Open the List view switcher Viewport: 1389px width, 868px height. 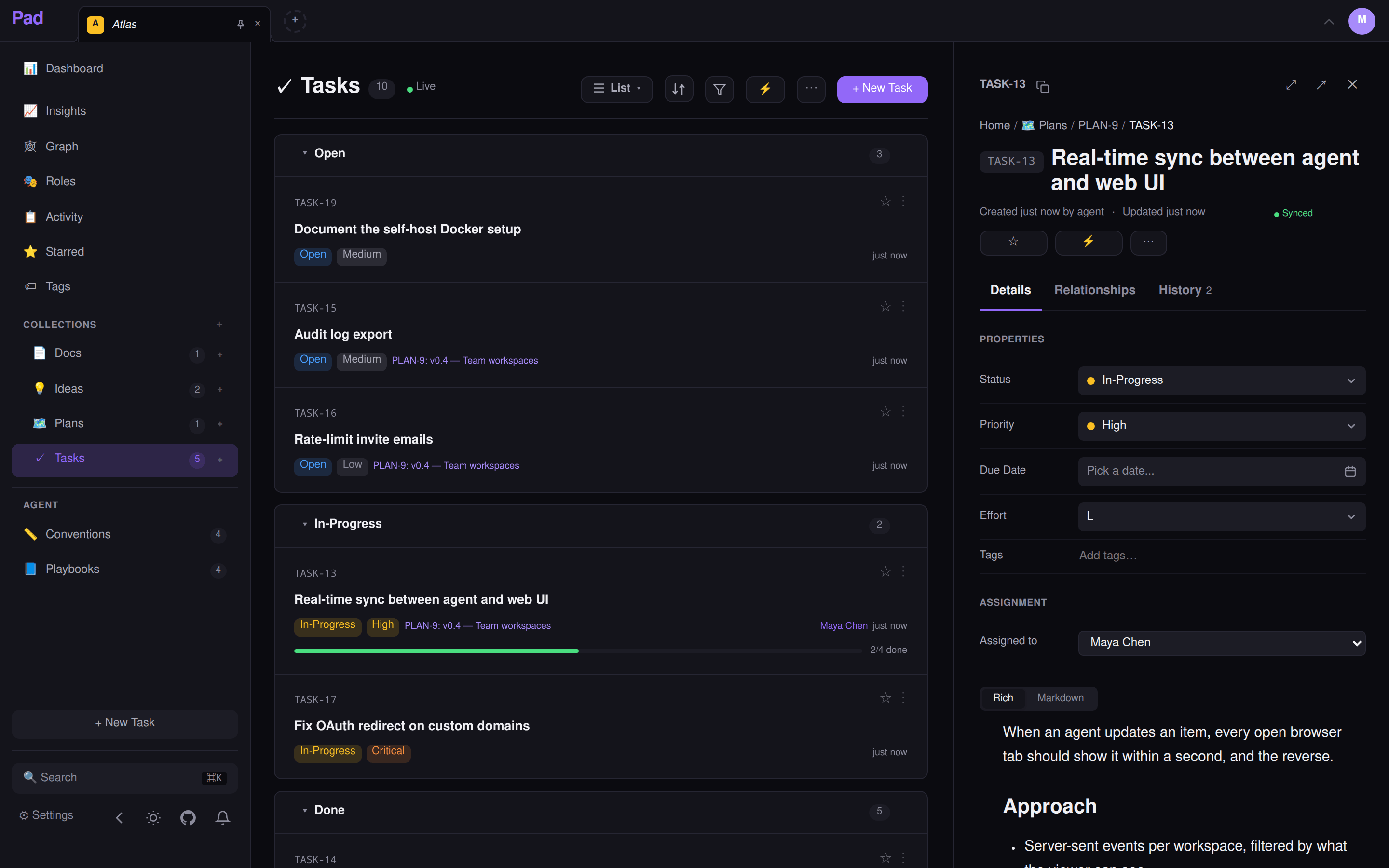coord(616,89)
